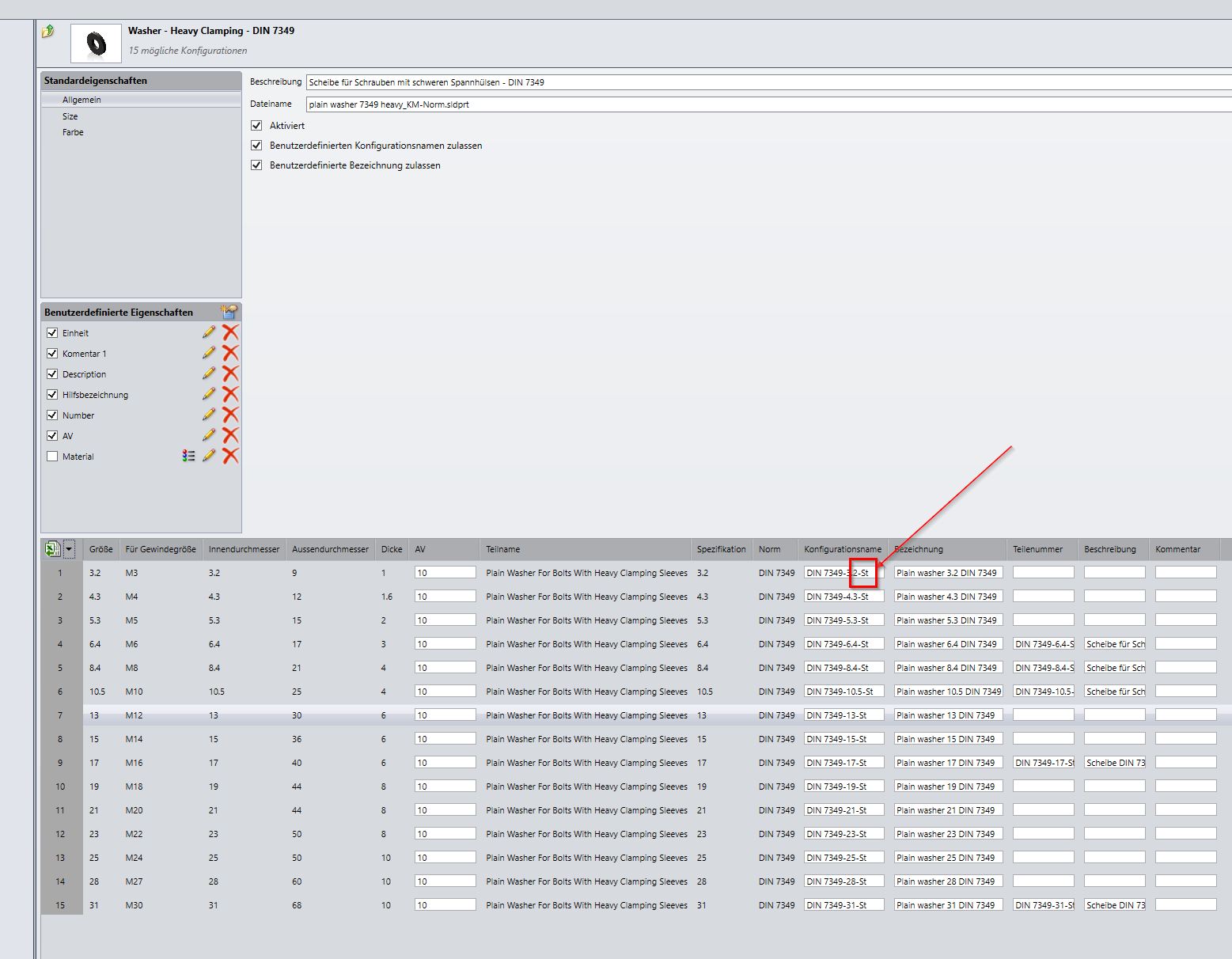
Task: Add a new custom property with the icon
Action: pos(229,312)
